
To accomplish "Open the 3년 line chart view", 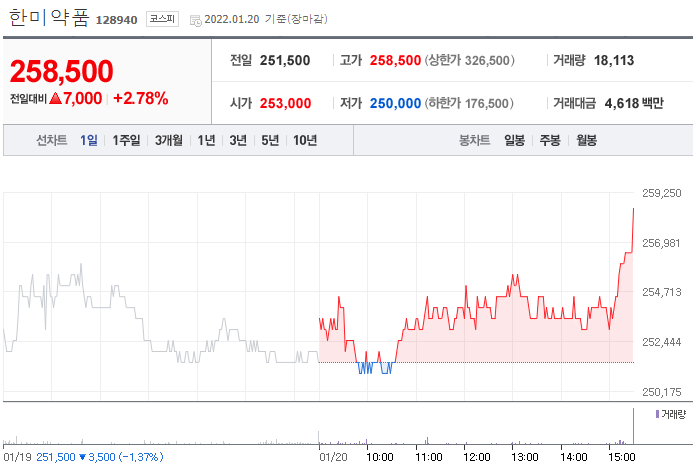I will pyautogui.click(x=238, y=140).
